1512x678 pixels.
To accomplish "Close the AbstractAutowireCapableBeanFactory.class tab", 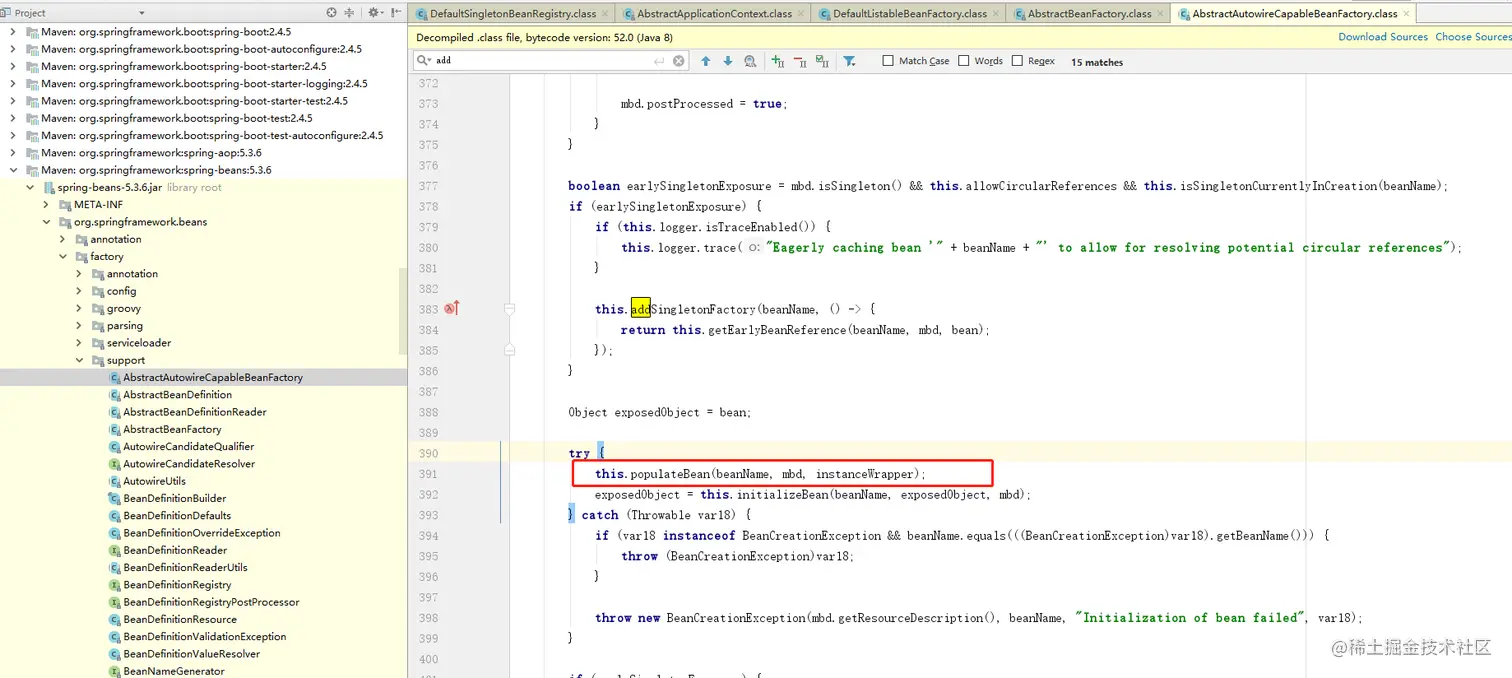I will (x=1407, y=14).
